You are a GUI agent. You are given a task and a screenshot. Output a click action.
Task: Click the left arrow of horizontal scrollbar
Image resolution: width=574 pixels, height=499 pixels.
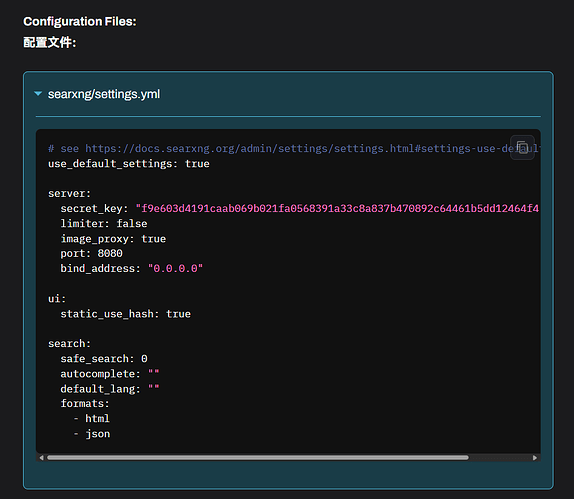point(41,458)
